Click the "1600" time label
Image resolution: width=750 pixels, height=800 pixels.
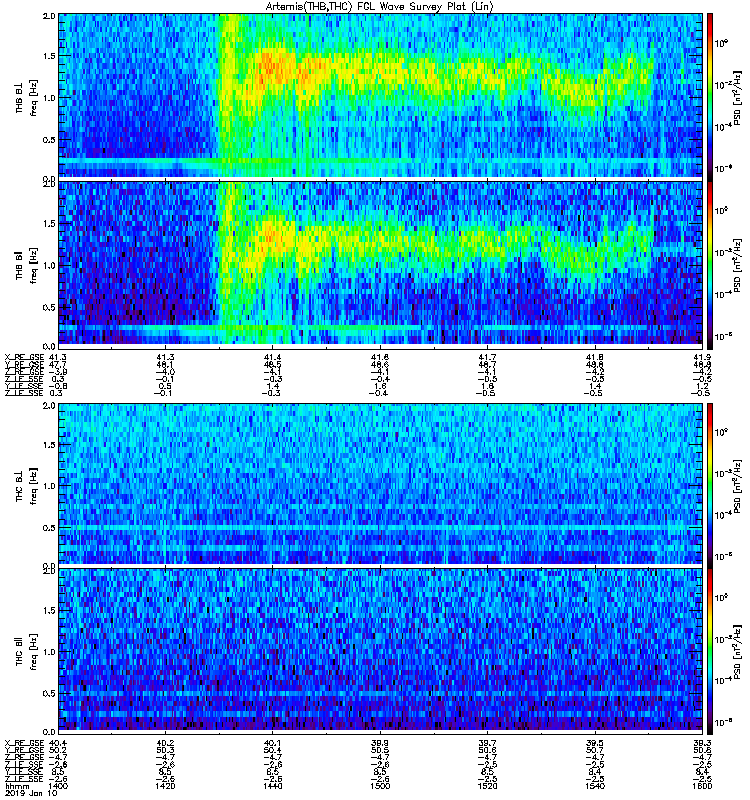click(703, 786)
